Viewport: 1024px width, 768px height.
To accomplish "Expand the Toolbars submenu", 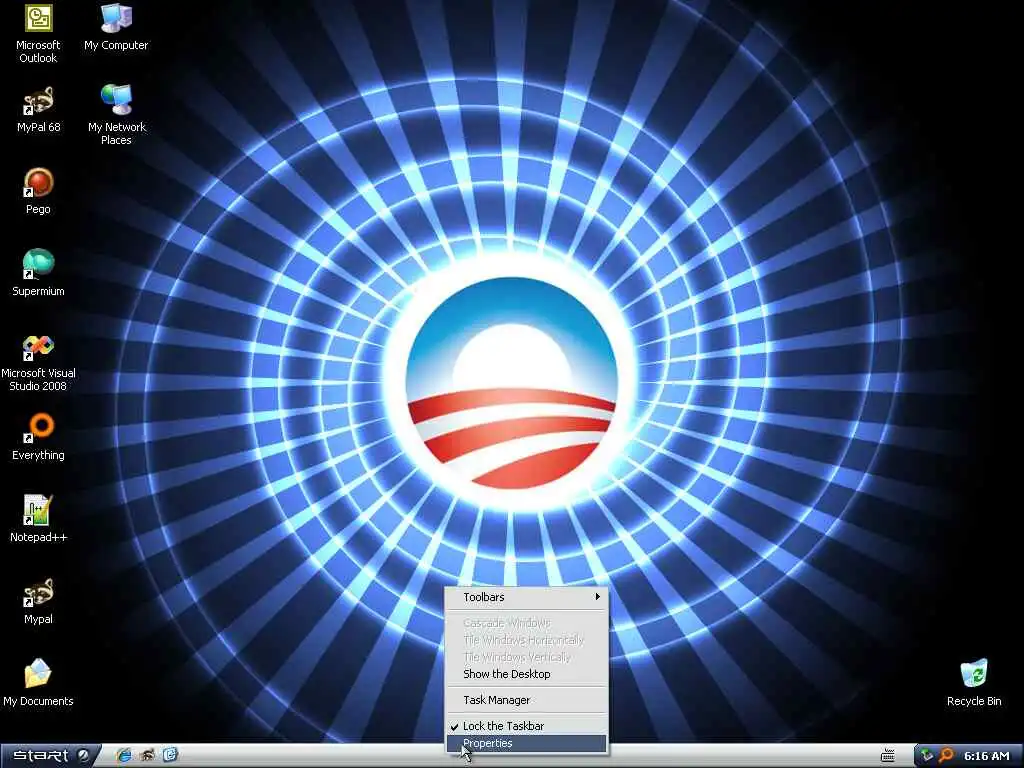I will 526,597.
